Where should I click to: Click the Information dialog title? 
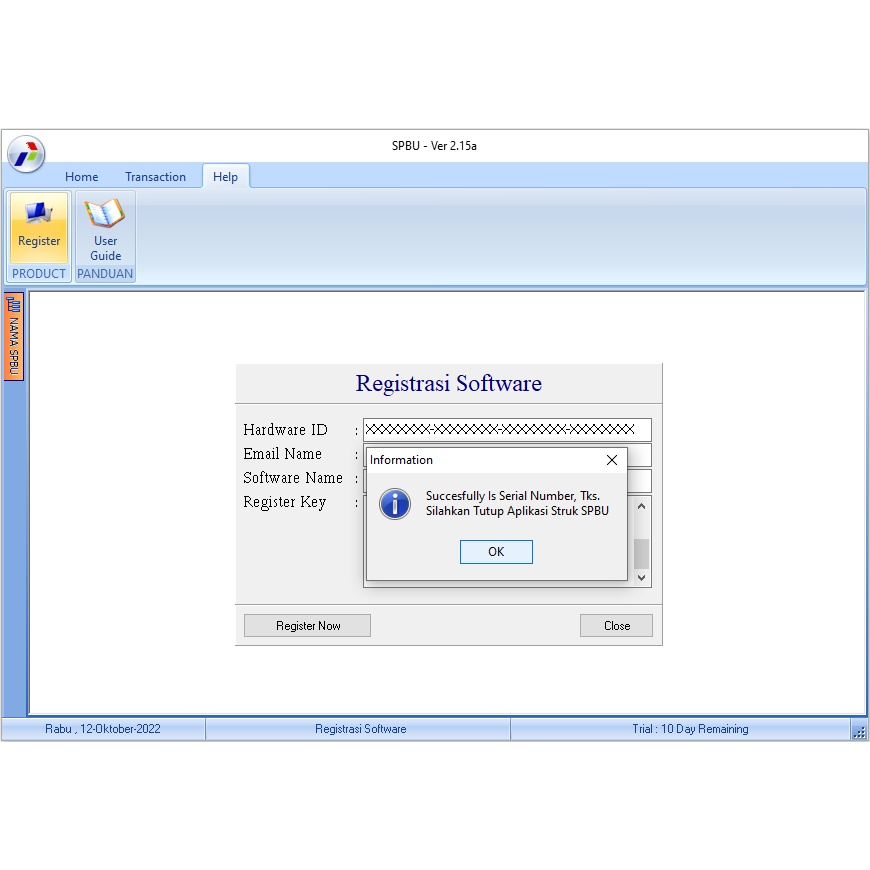[x=401, y=460]
